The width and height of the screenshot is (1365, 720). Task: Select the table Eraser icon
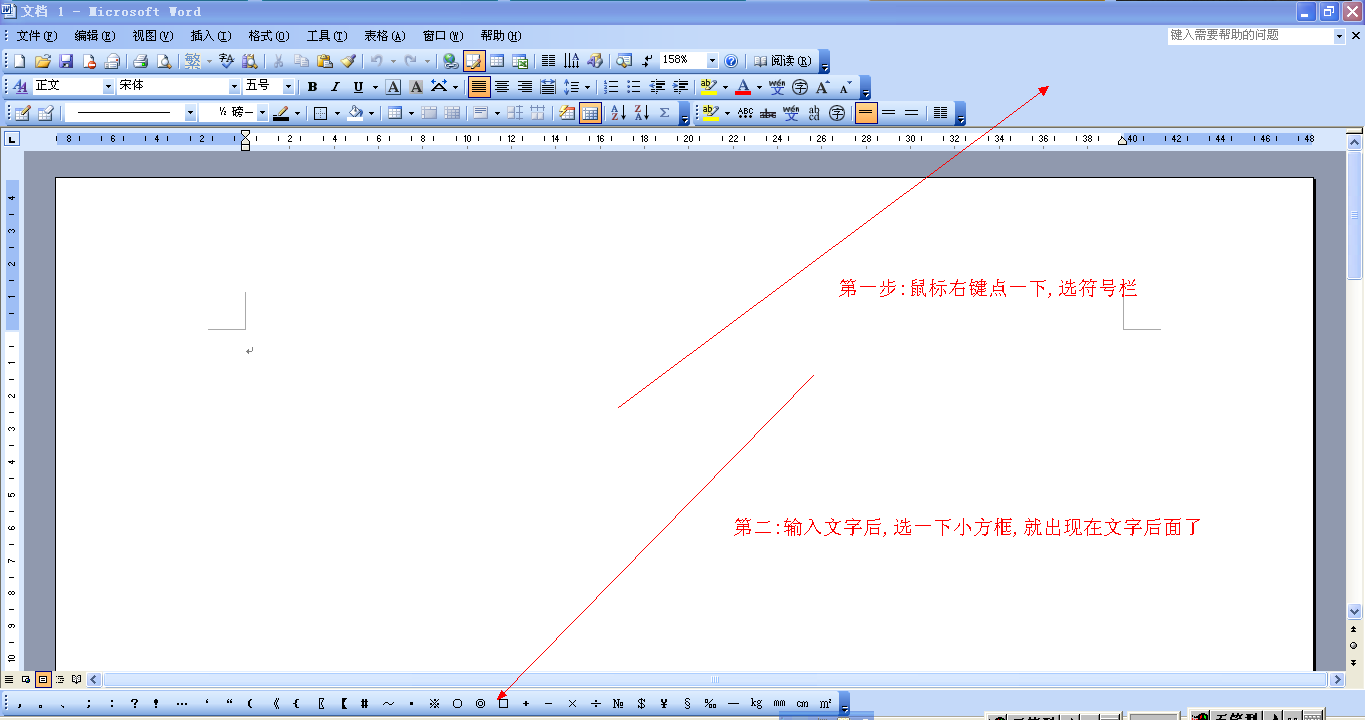pos(45,113)
